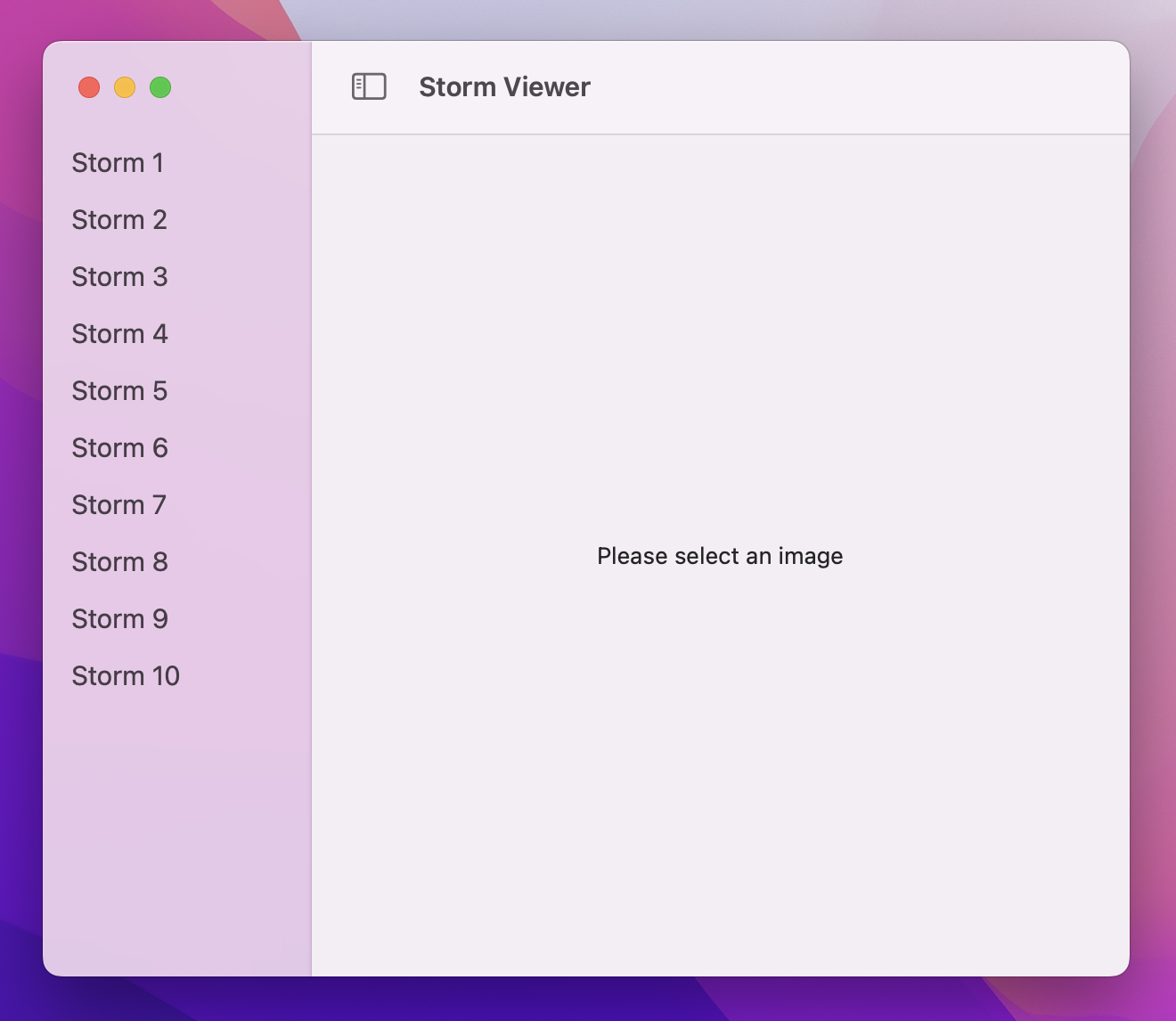The height and width of the screenshot is (1021, 1176).
Task: Click the yellow minimize button
Action: (x=125, y=87)
